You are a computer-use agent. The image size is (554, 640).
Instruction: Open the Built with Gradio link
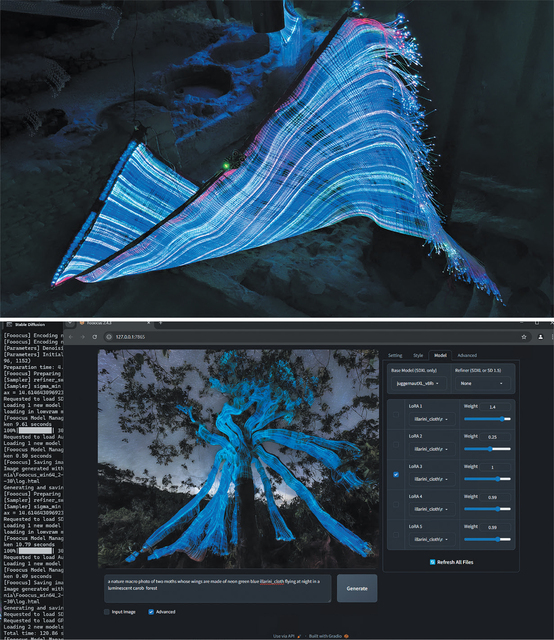point(329,636)
